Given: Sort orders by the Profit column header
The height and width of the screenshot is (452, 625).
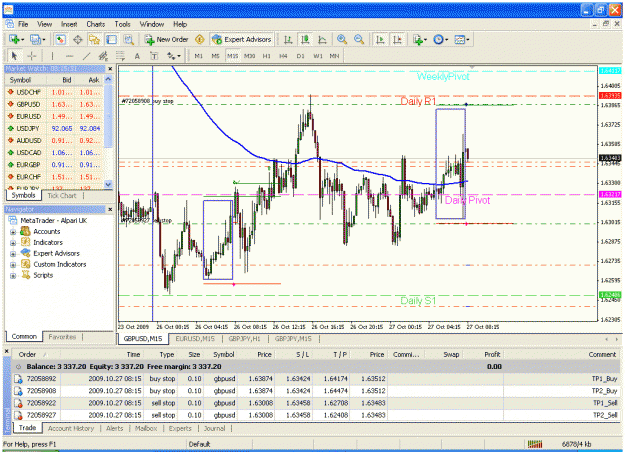Looking at the screenshot, I should pyautogui.click(x=492, y=354).
